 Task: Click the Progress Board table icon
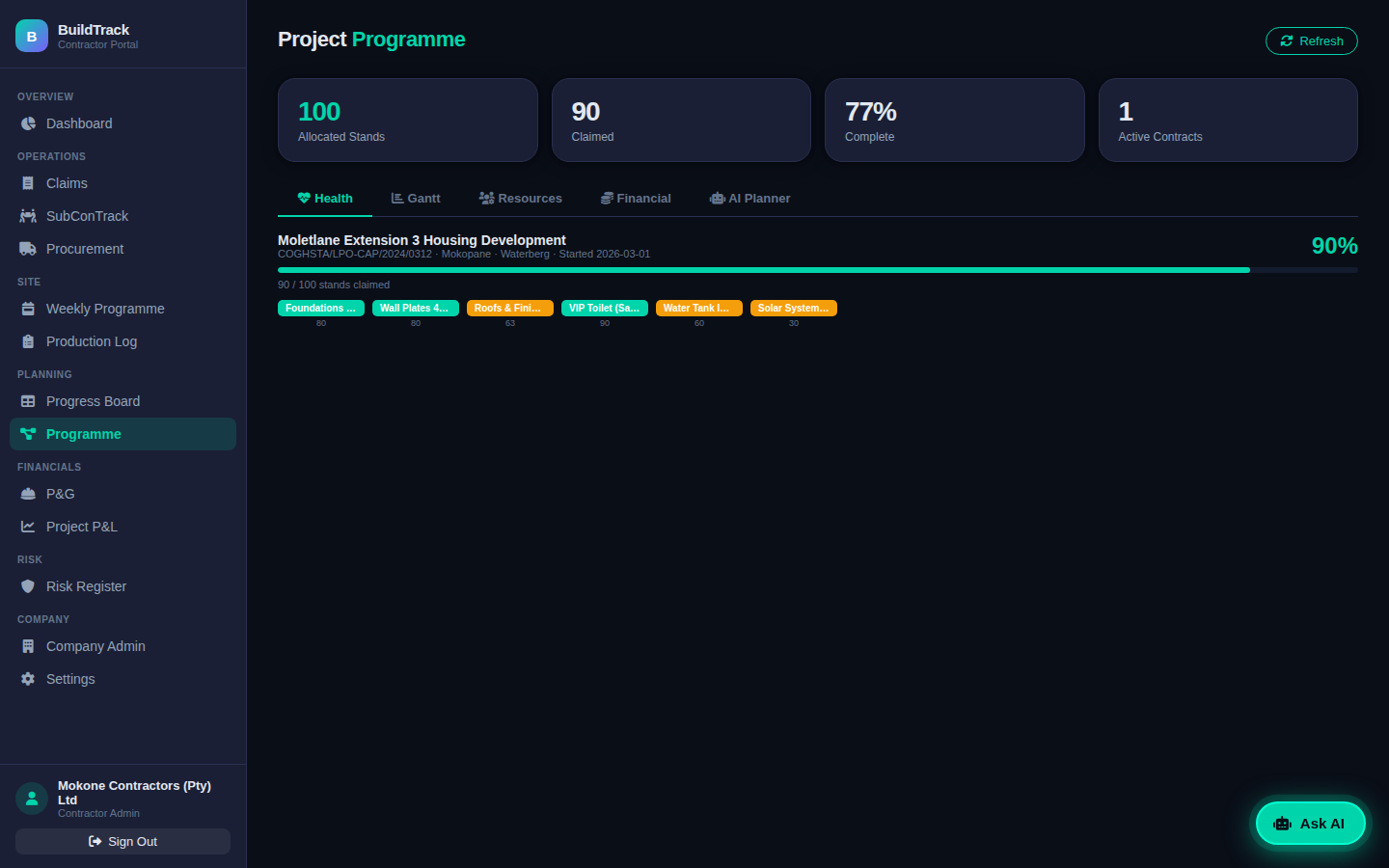tap(28, 401)
